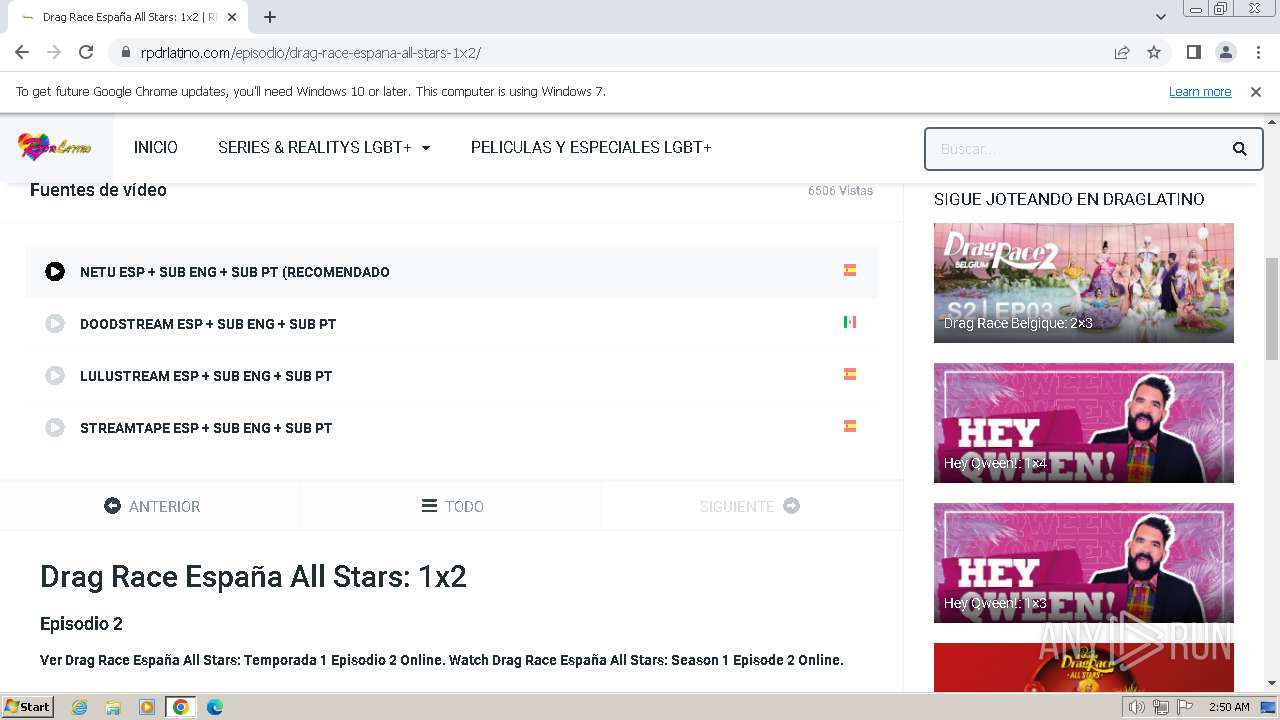The image size is (1280, 720).
Task: Click the Drag Race España All Stars: 1x2 heading
Action: 253,577
